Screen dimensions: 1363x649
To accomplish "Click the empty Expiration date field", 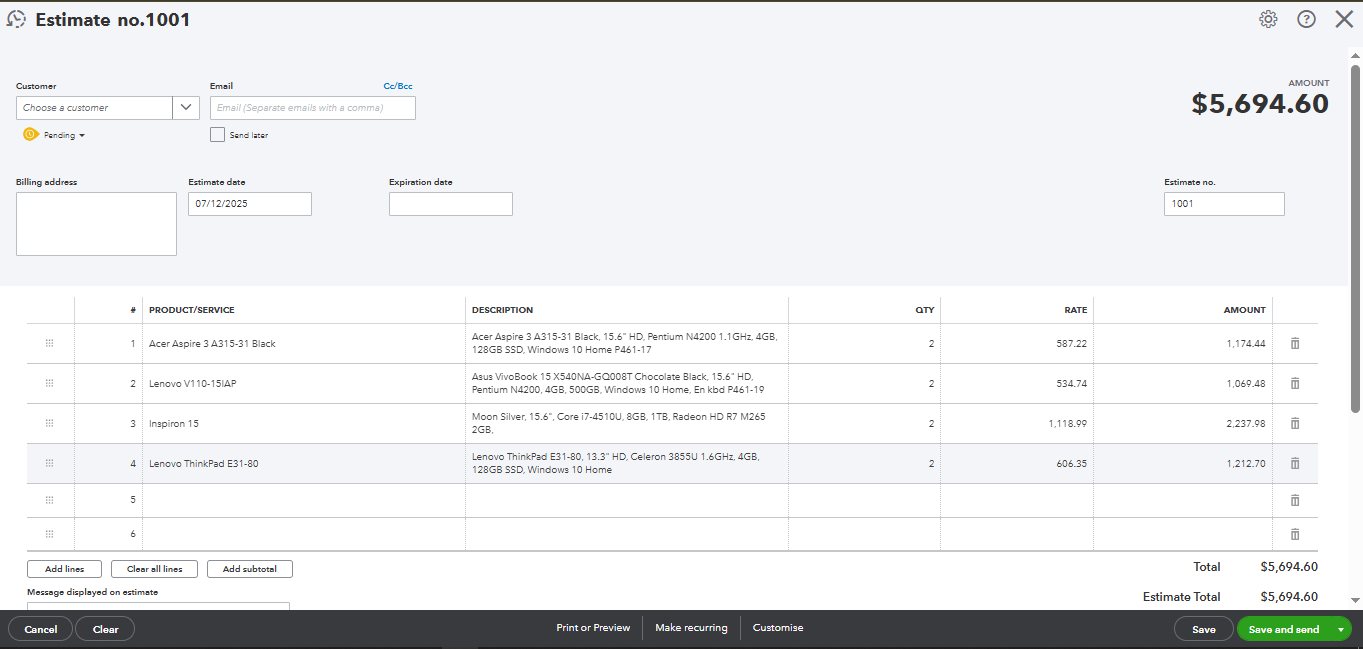I will [451, 203].
